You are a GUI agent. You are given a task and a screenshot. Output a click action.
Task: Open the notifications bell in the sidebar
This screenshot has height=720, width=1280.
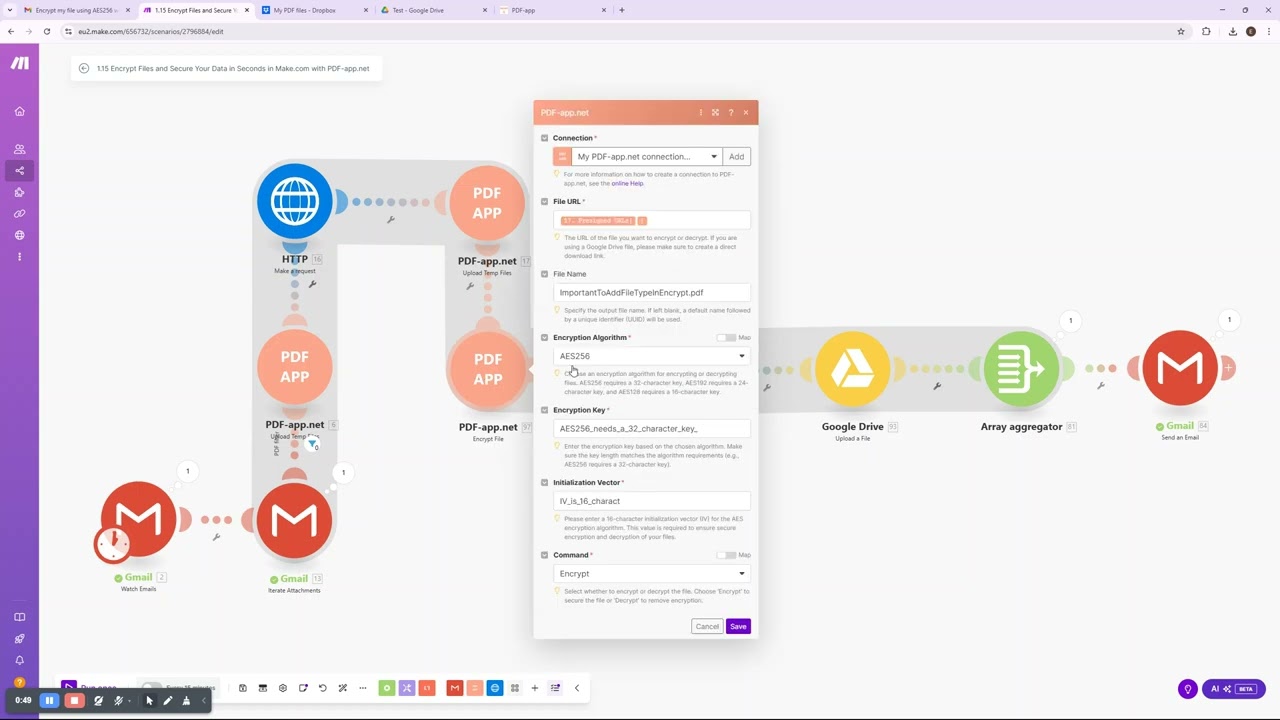click(x=19, y=660)
